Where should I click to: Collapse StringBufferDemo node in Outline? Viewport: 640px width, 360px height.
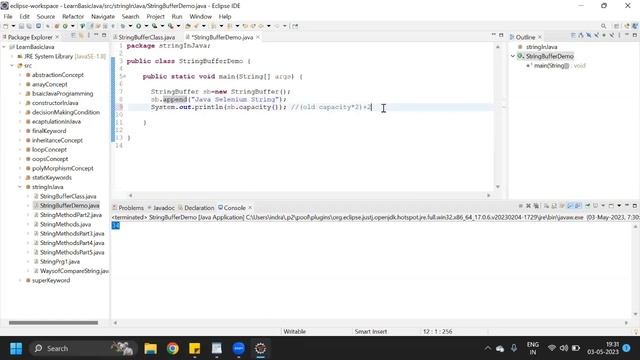513,56
